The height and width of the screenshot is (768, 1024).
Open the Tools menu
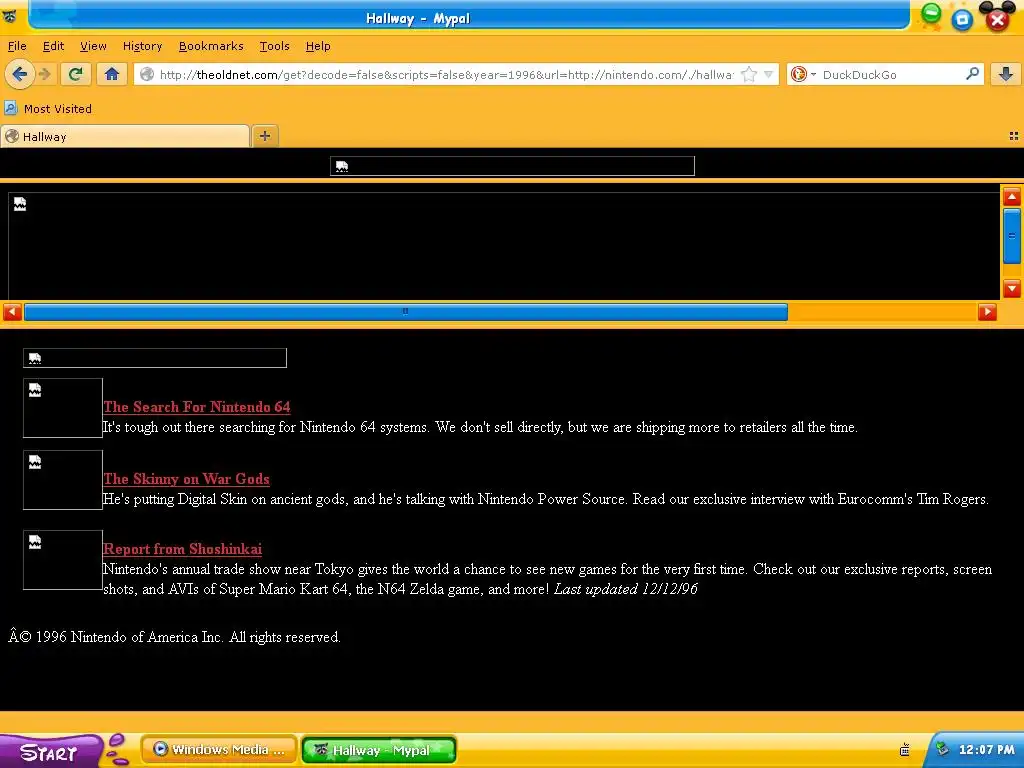click(274, 46)
